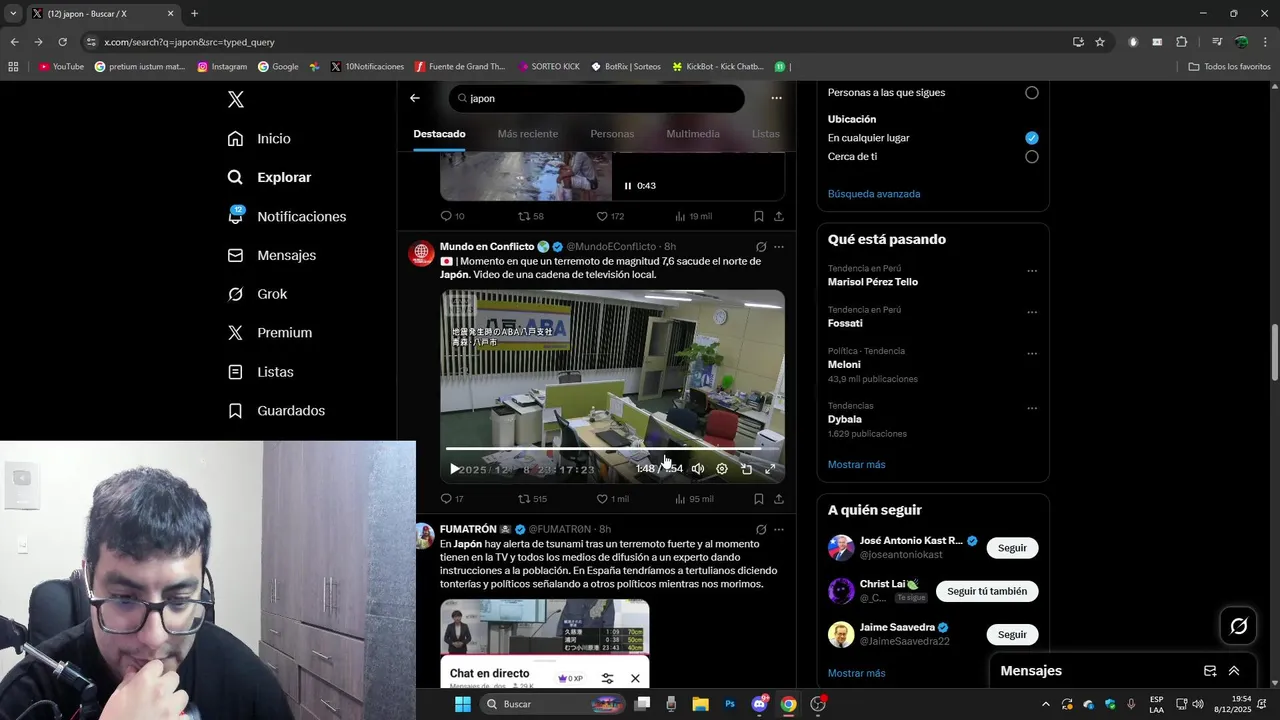Viewport: 1280px width, 720px height.
Task: Select En cualquier lugar location option
Action: 1032,138
